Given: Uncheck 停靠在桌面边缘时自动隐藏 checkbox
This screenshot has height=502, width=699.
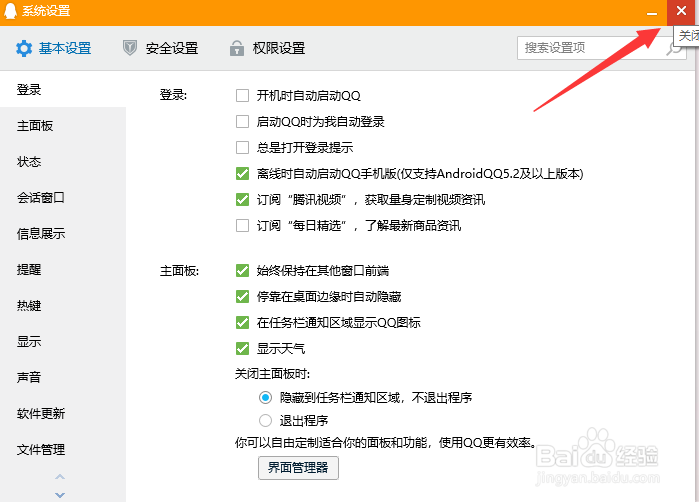Looking at the screenshot, I should [x=243, y=296].
